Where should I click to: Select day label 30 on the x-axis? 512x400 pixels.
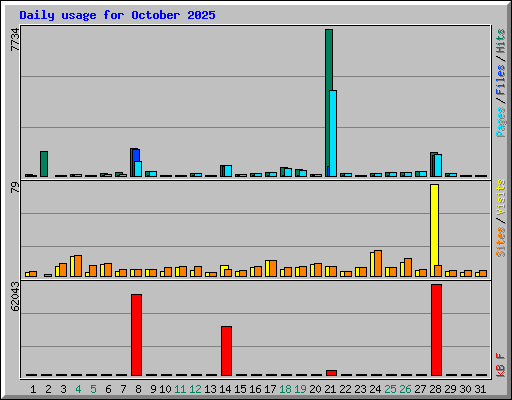(465, 389)
